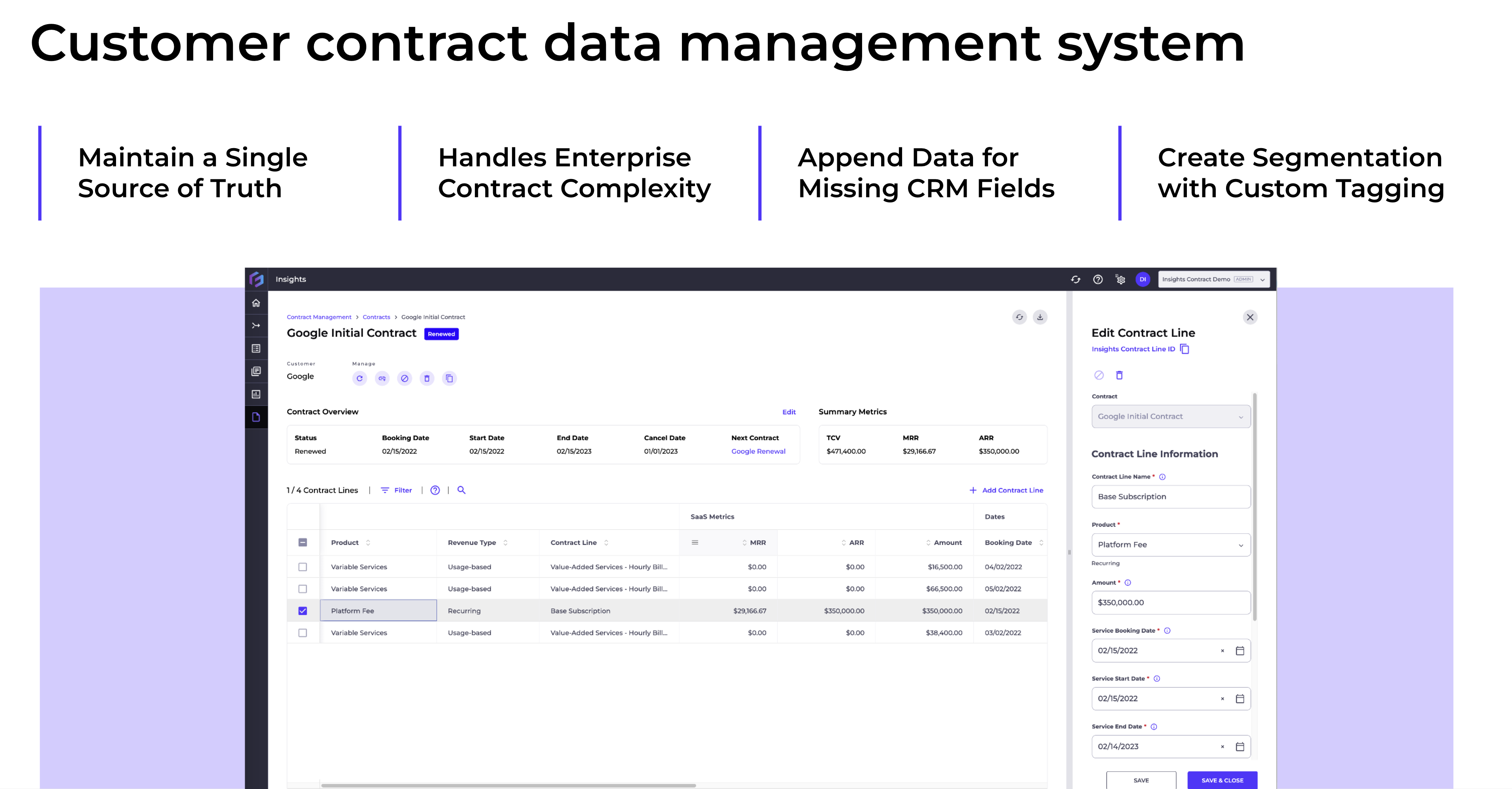This screenshot has height=789, width=1512.
Task: Toggle the select-all header checkbox
Action: (x=303, y=543)
